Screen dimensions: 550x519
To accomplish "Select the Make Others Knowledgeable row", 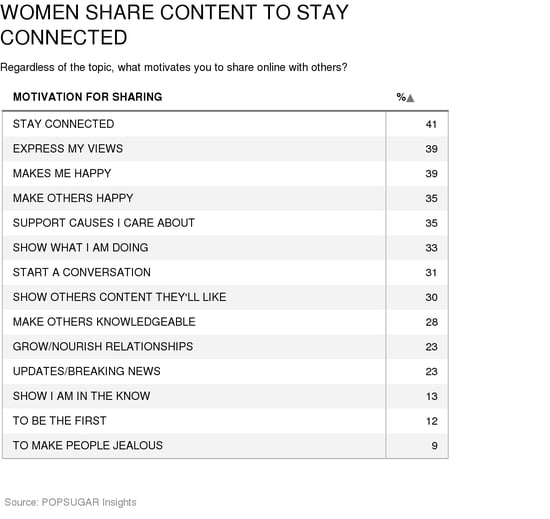I will pos(225,322).
